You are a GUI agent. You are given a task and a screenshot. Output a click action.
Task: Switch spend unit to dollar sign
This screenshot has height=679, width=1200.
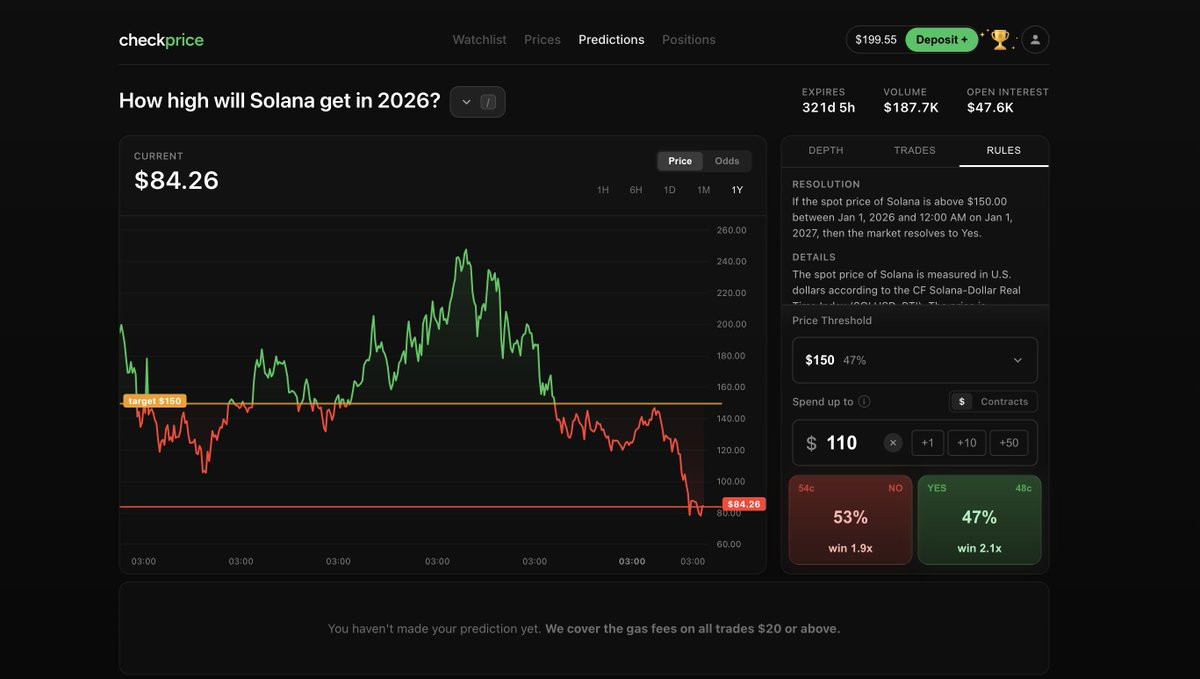[962, 402]
